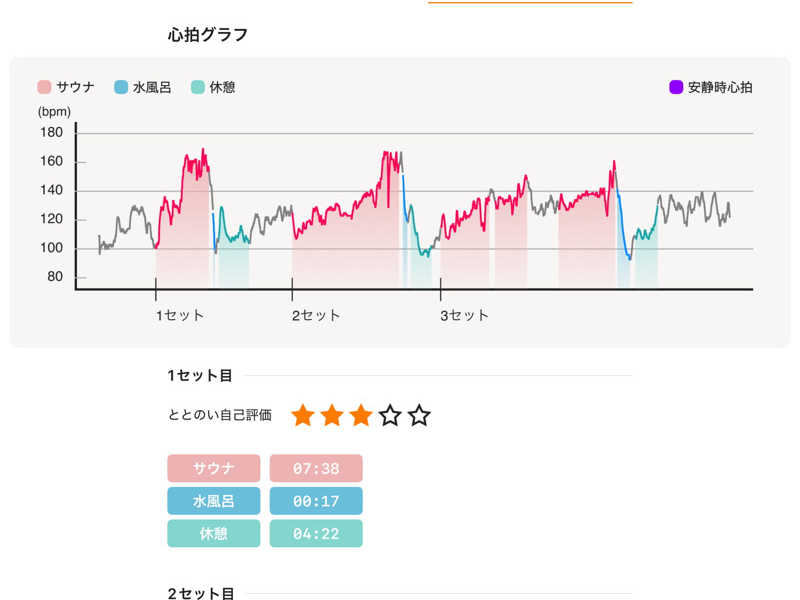
Task: Click the first rating star
Action: pos(303,415)
